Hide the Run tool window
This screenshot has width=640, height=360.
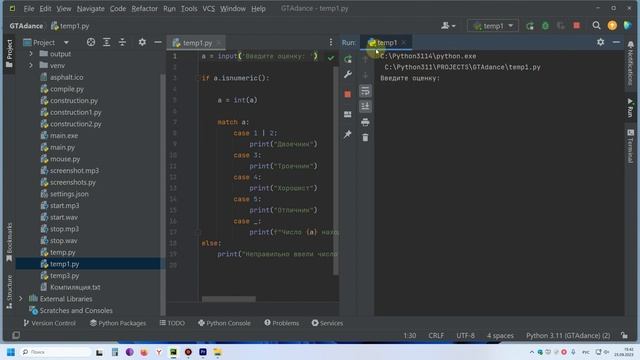coord(616,42)
